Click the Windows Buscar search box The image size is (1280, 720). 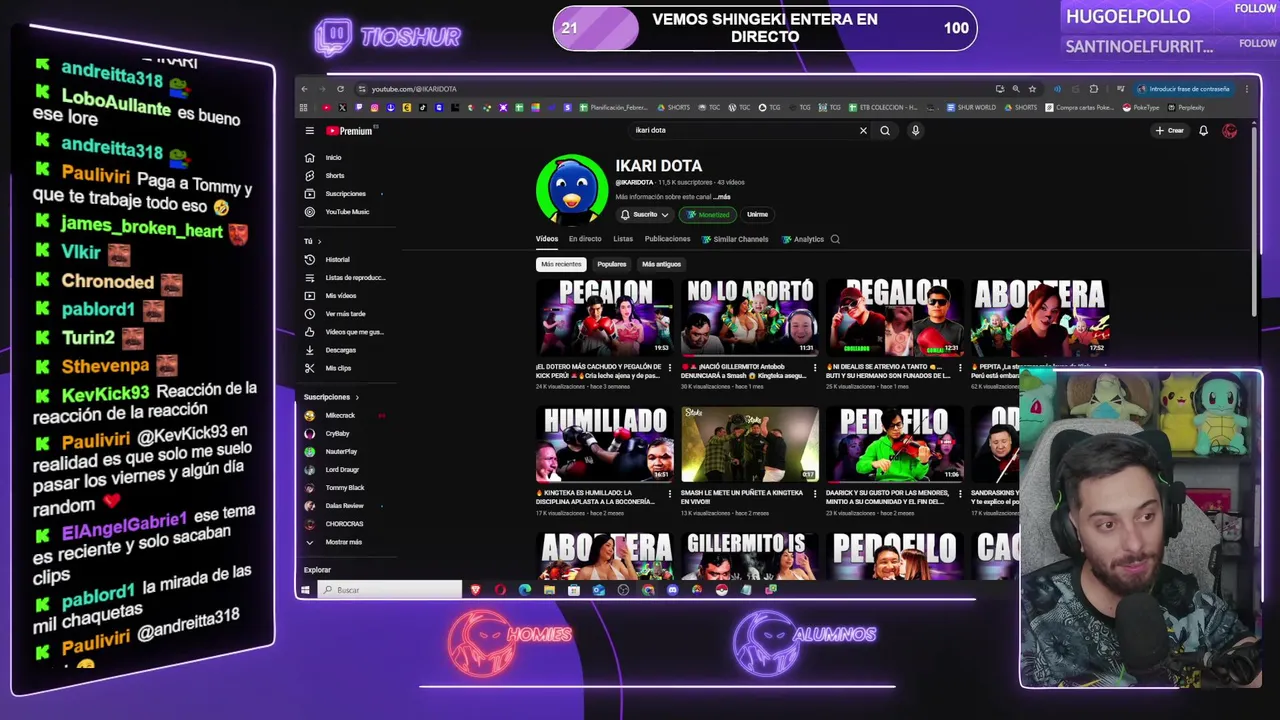390,590
